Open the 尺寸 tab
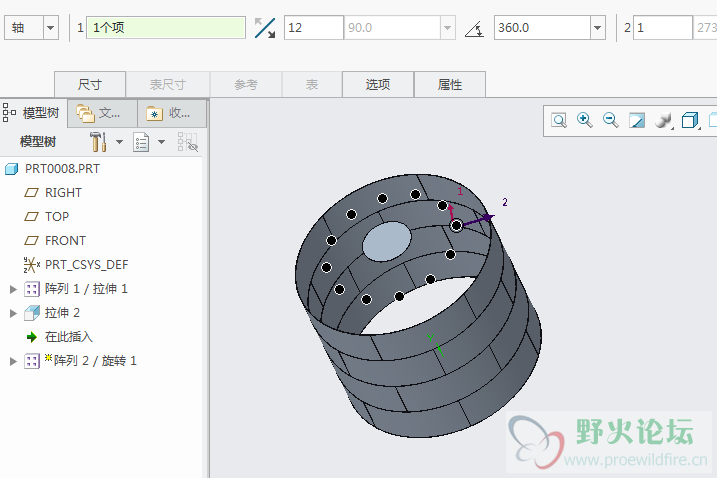 pos(90,84)
